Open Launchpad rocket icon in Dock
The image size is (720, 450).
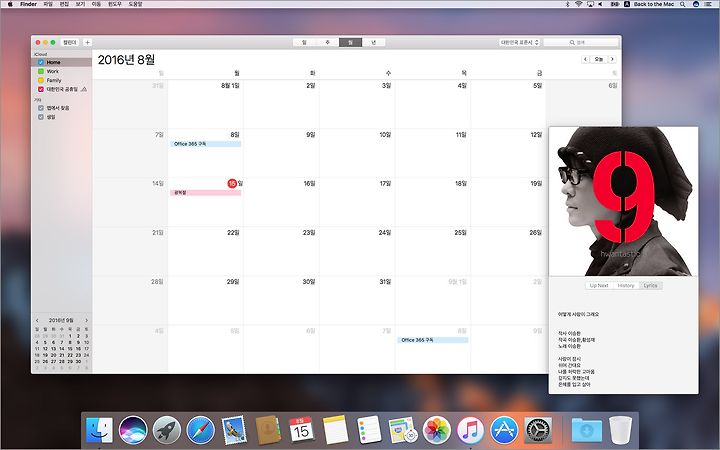167,430
